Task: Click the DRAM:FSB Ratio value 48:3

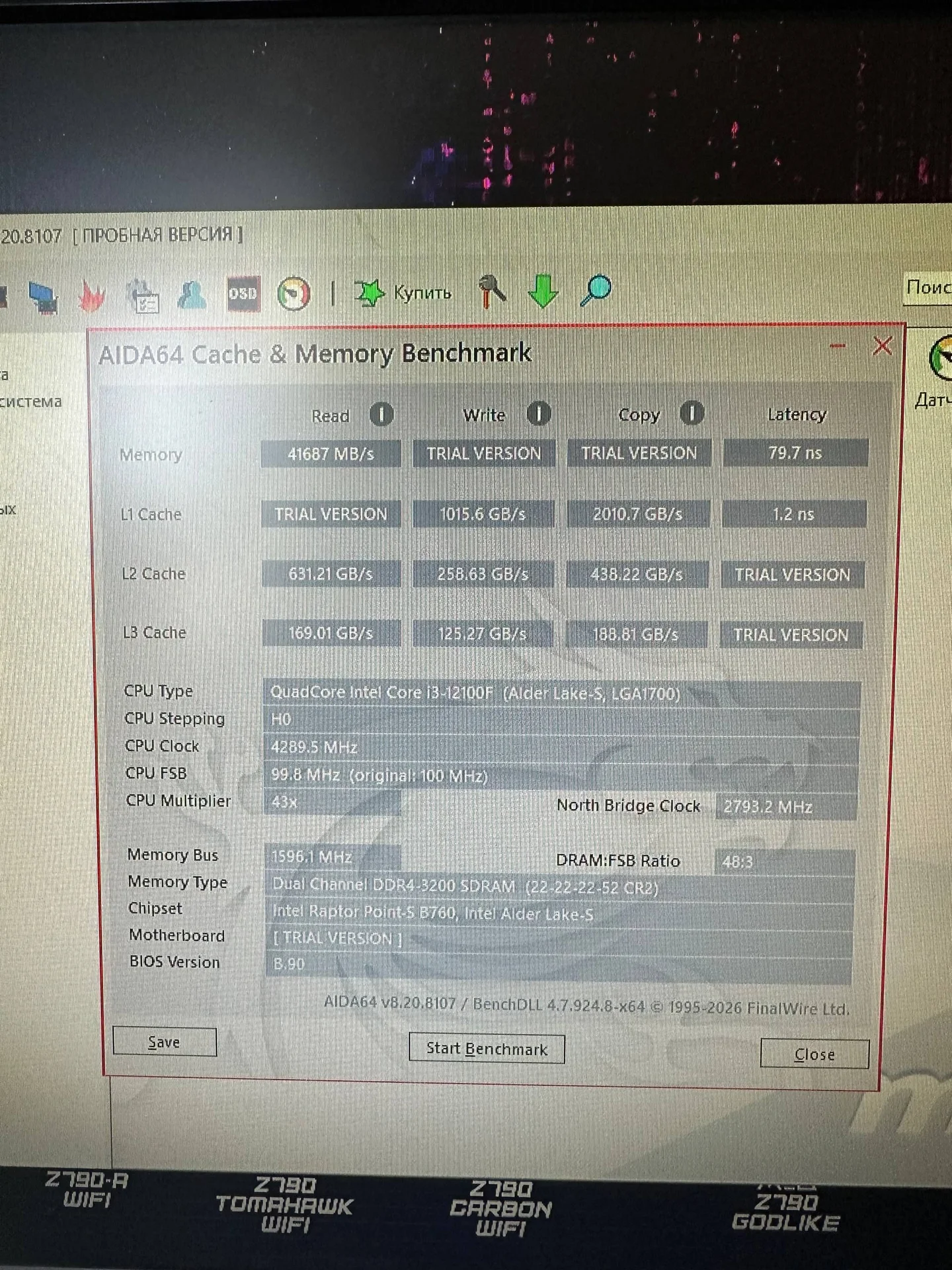Action: tap(785, 861)
